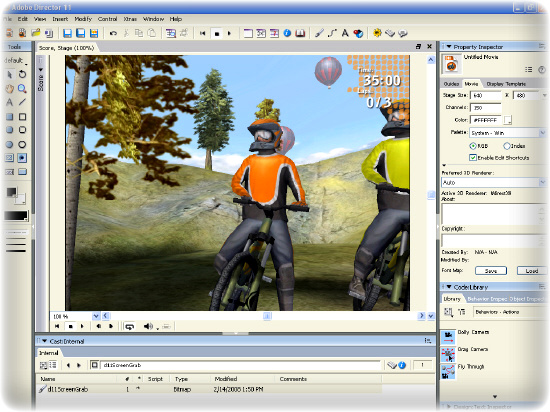Click the Drag Camera behavior icon

coord(448,354)
